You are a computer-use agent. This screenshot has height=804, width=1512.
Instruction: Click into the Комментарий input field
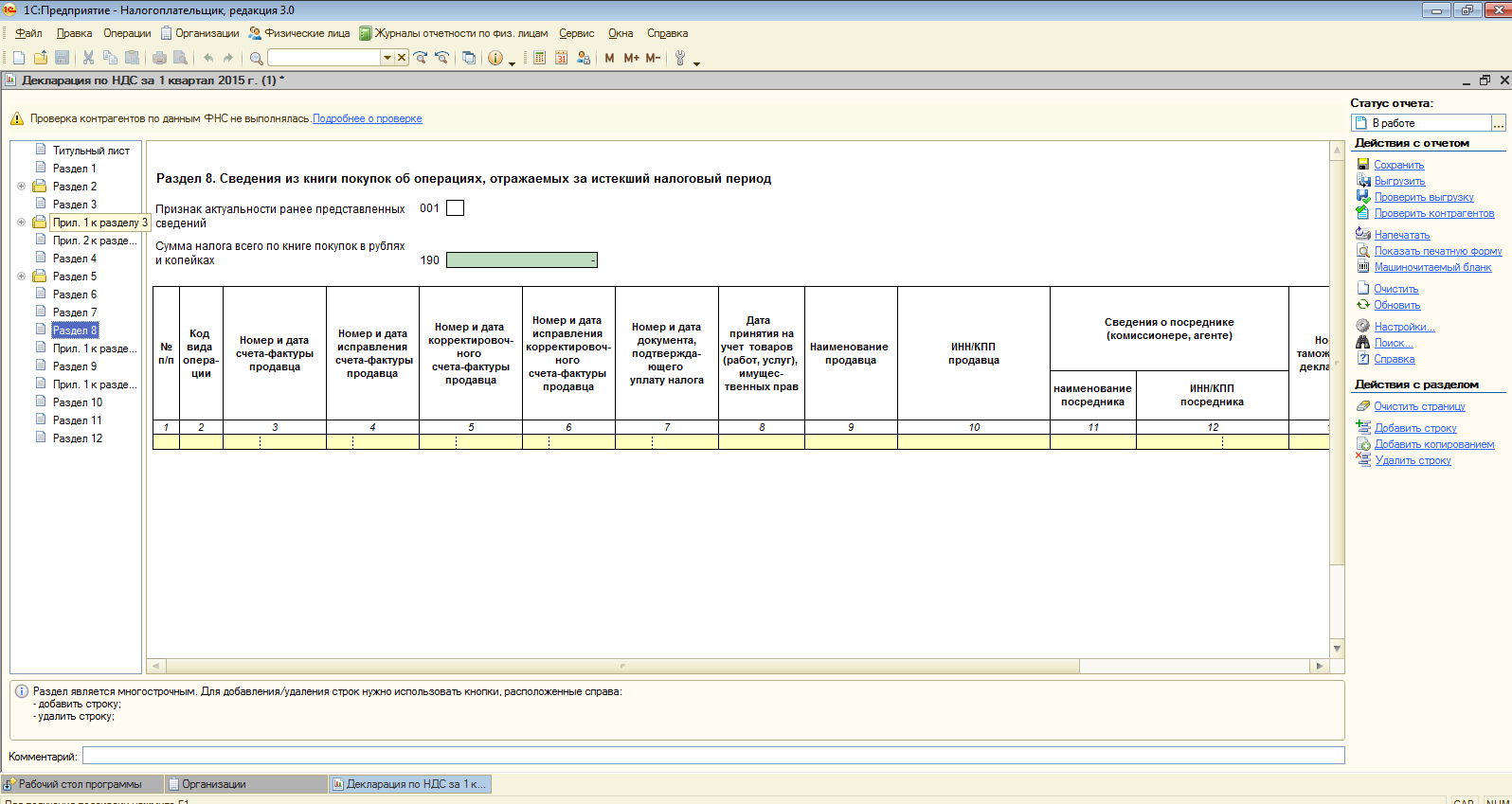click(x=712, y=756)
